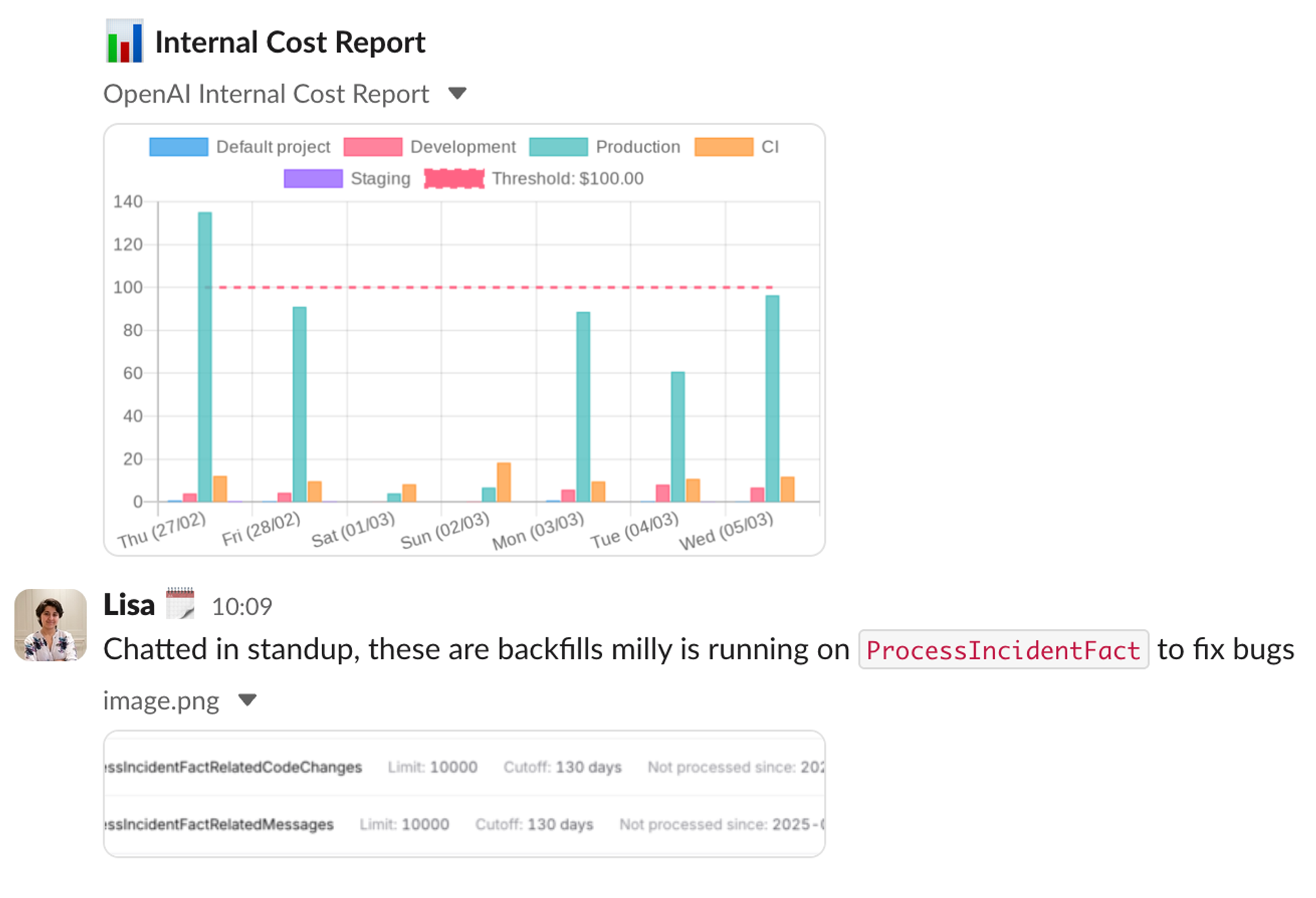Click the ProcessIncidentFact inline code text
This screenshot has width=1316, height=898.
click(x=1003, y=650)
